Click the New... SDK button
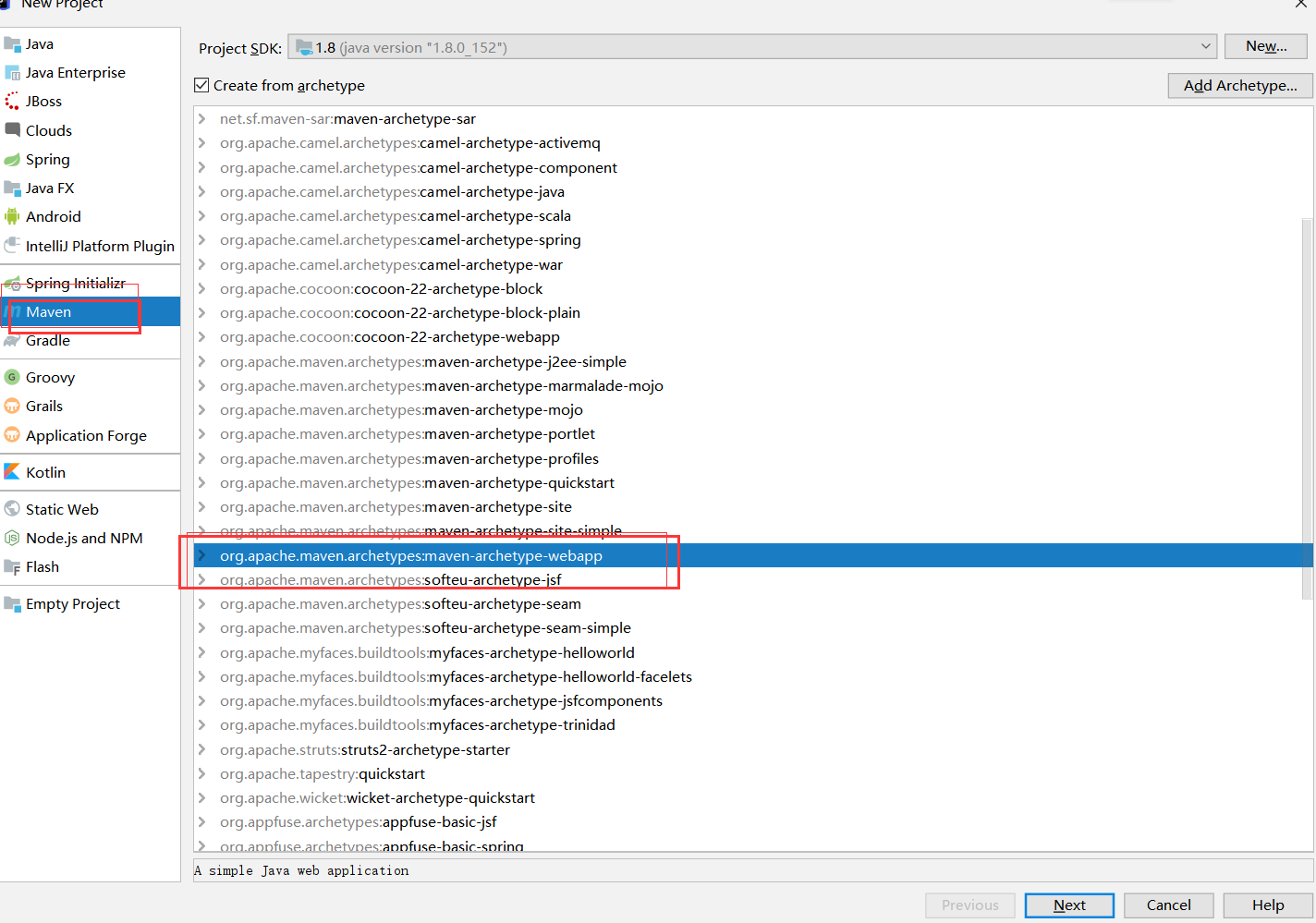This screenshot has width=1316, height=923. (1265, 46)
